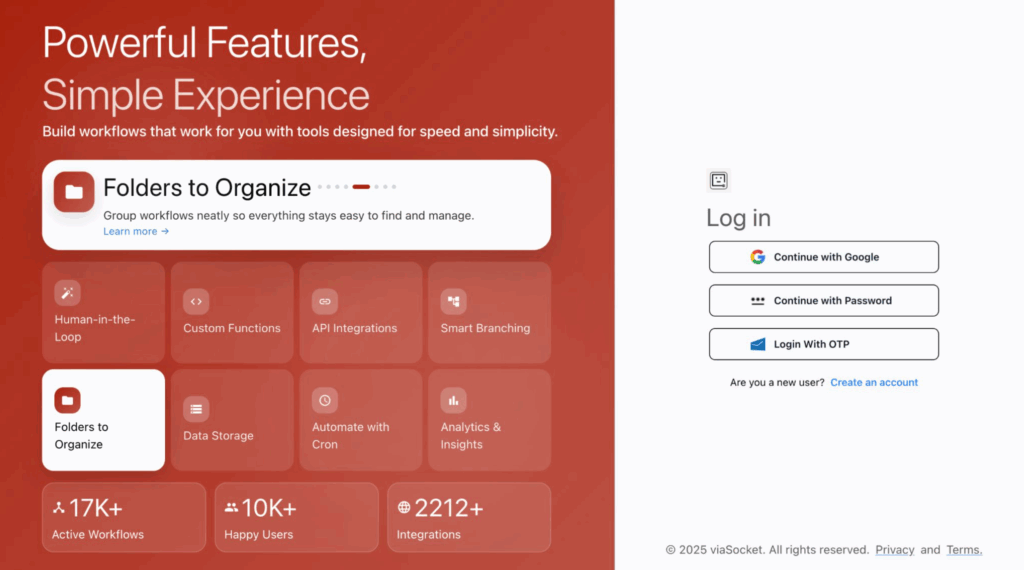Screen dimensions: 1024x570
Task: Click the Smart Branching icon
Action: [453, 302]
